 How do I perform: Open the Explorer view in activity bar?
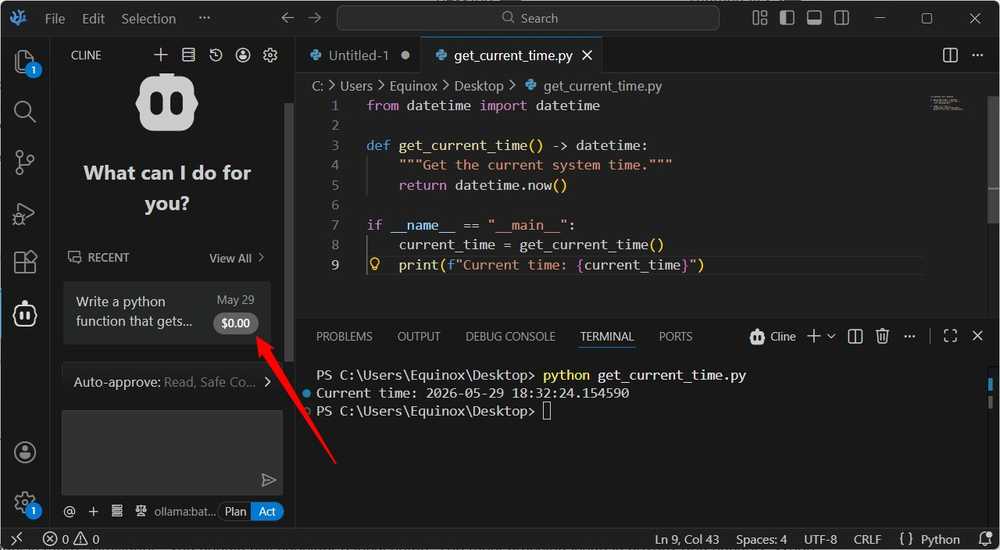click(x=24, y=62)
